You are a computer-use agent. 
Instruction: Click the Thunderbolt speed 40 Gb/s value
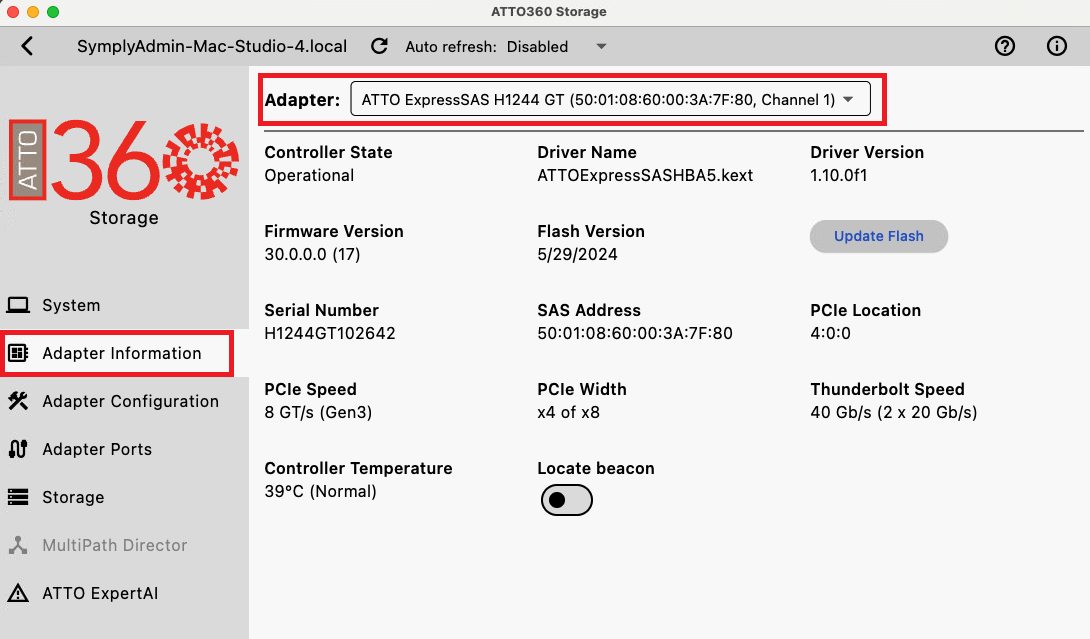point(894,412)
